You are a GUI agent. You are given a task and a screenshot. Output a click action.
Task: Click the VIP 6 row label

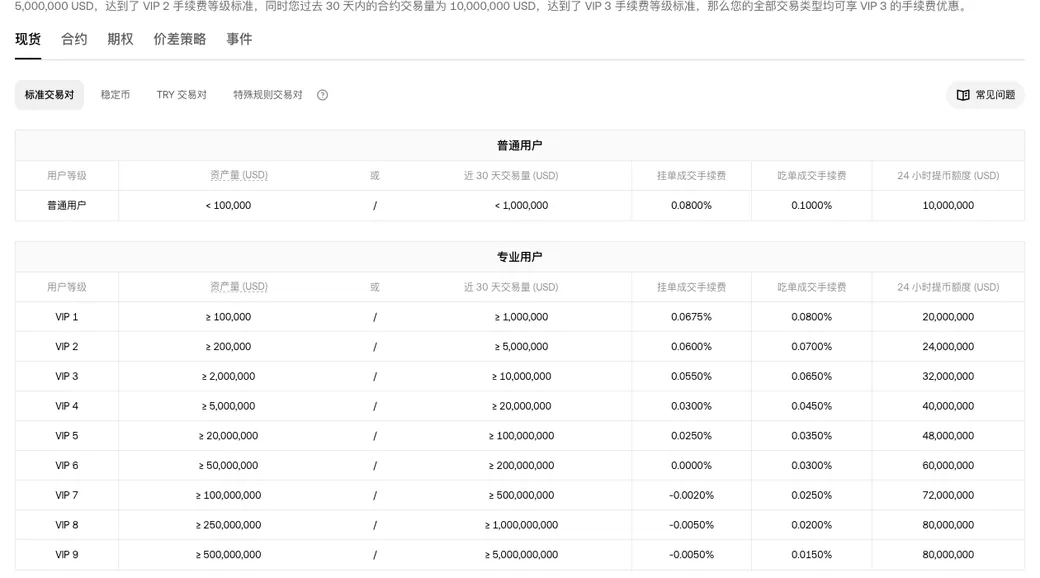click(x=66, y=466)
